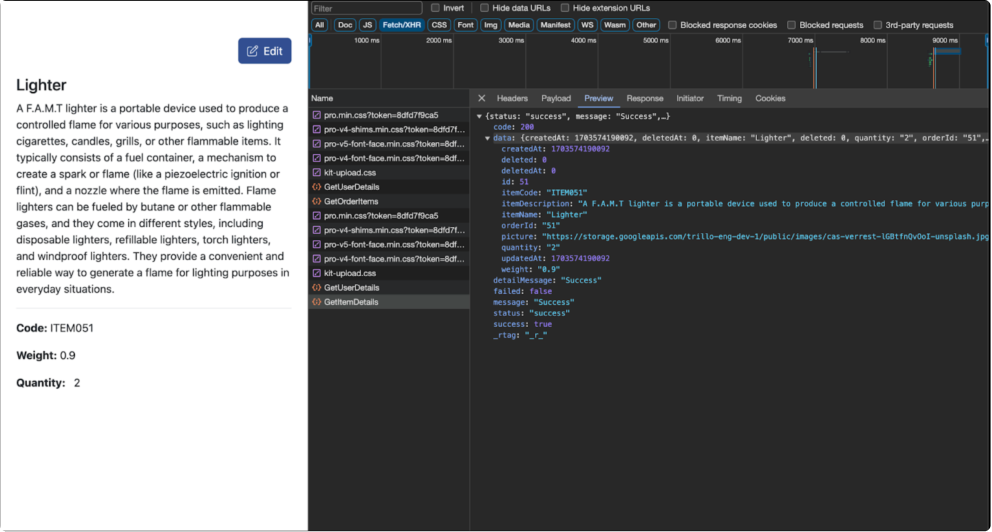This screenshot has width=992, height=532.
Task: Click the Edit button on item page
Action: [264, 51]
